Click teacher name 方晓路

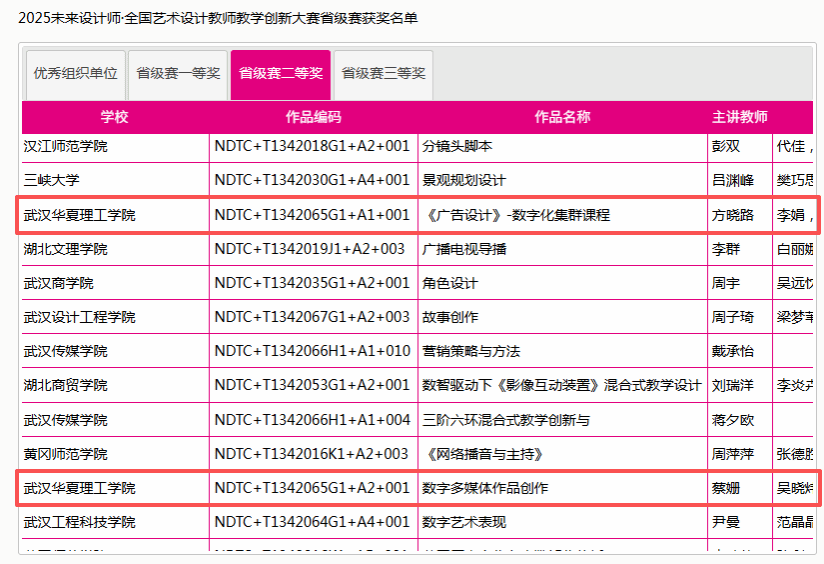click(x=732, y=215)
